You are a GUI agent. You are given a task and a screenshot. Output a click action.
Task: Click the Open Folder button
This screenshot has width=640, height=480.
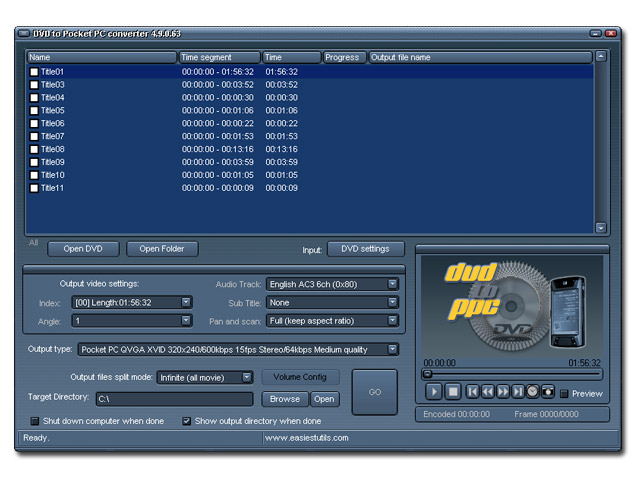[x=162, y=249]
